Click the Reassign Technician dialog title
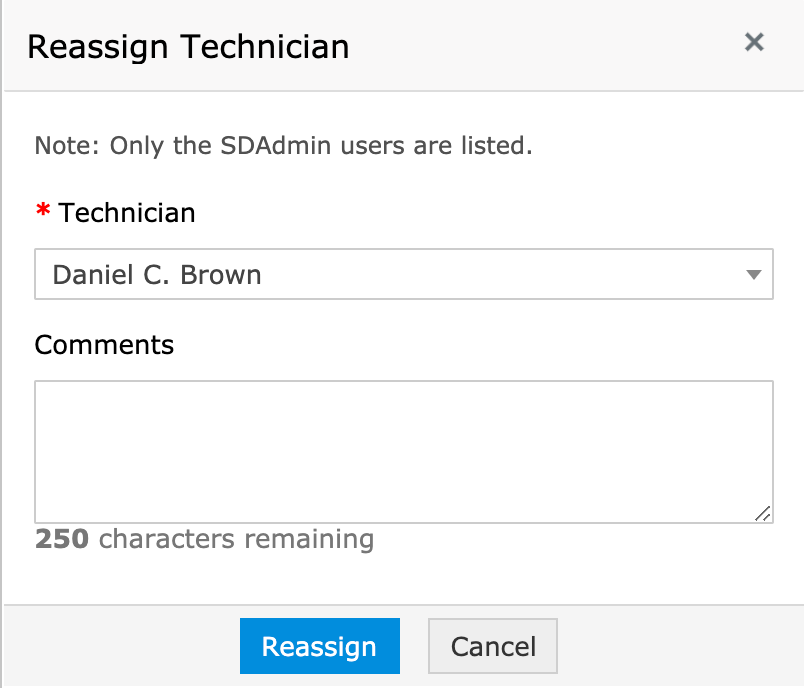The width and height of the screenshot is (806, 688). 188,46
